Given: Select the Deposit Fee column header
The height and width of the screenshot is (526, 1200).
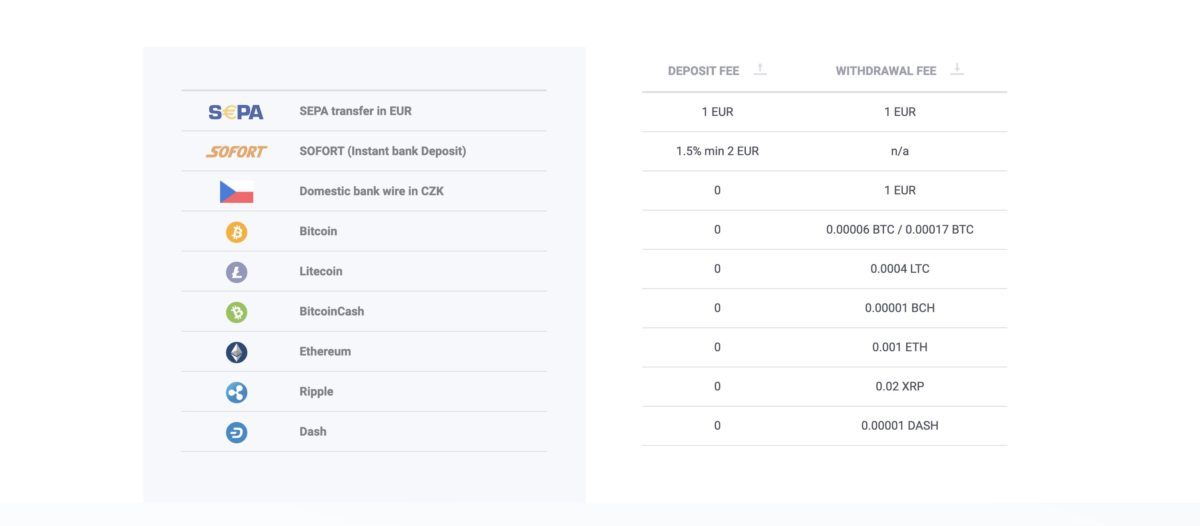Looking at the screenshot, I should coord(704,71).
